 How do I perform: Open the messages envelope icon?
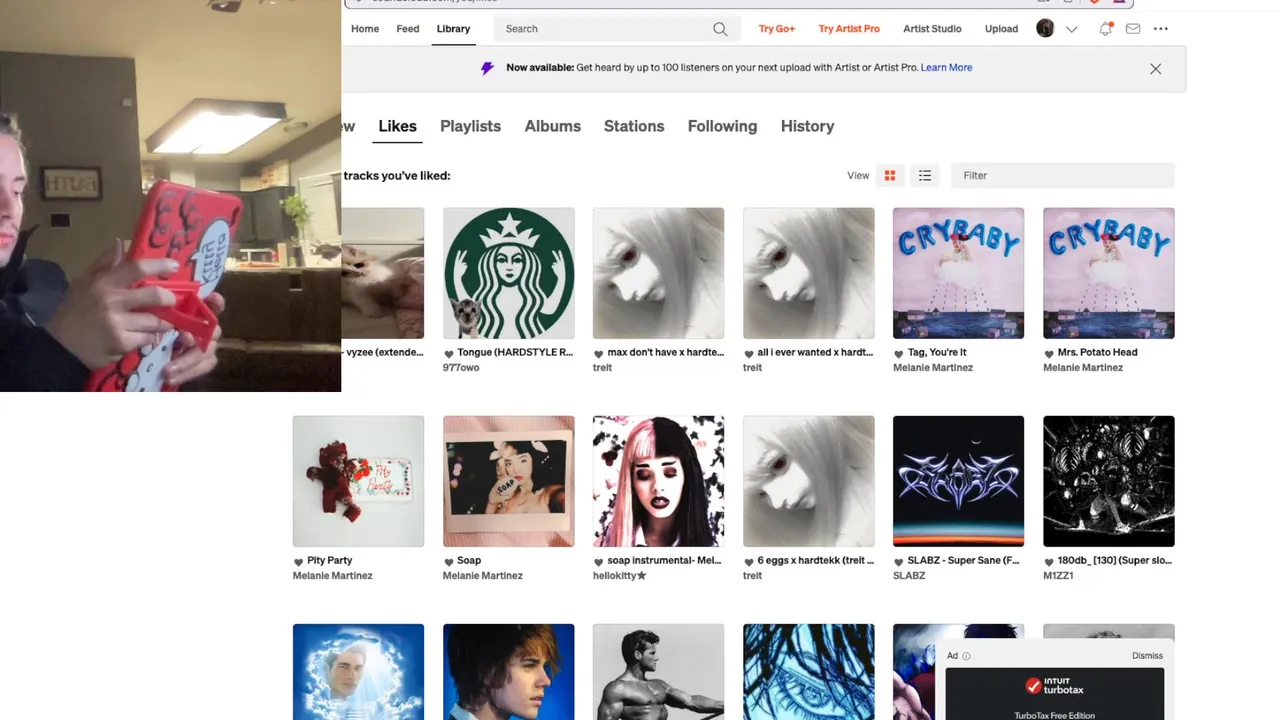pos(1133,29)
